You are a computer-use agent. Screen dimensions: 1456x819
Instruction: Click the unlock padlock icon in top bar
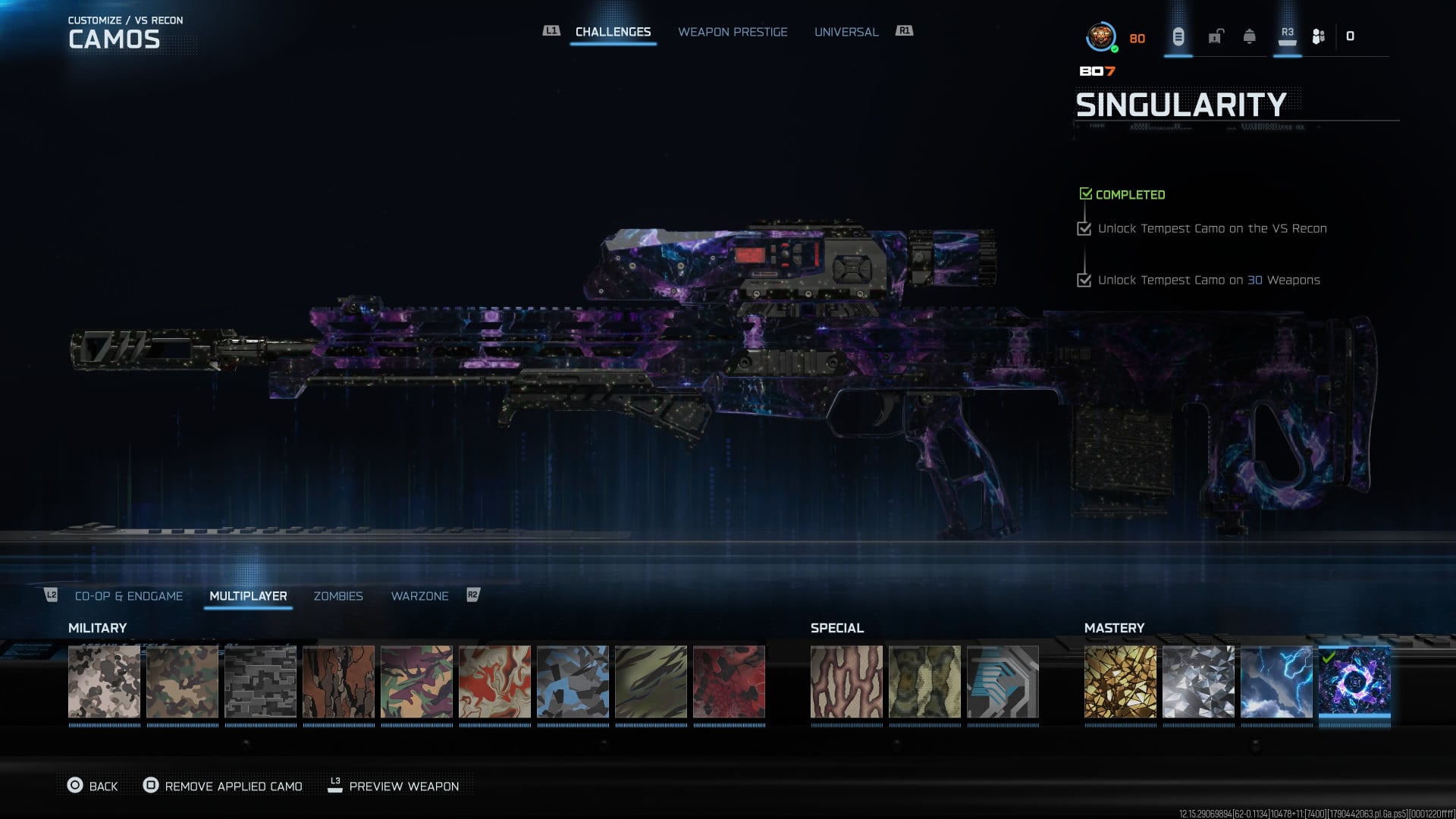coord(1216,36)
